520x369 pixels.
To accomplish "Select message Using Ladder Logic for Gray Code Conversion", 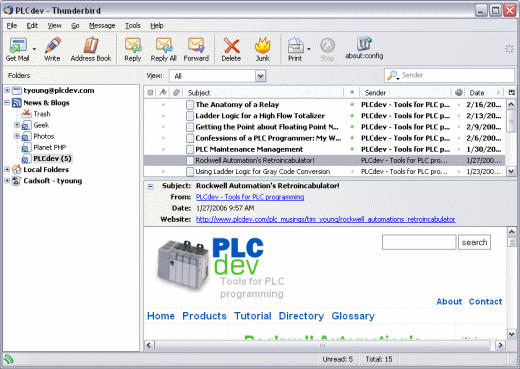I will click(324, 171).
